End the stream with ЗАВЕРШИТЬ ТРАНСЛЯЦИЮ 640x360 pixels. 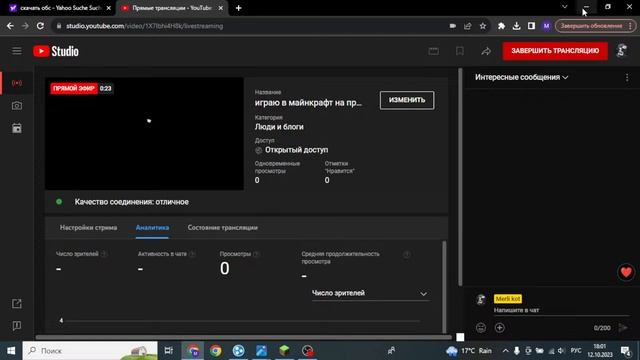(x=555, y=51)
